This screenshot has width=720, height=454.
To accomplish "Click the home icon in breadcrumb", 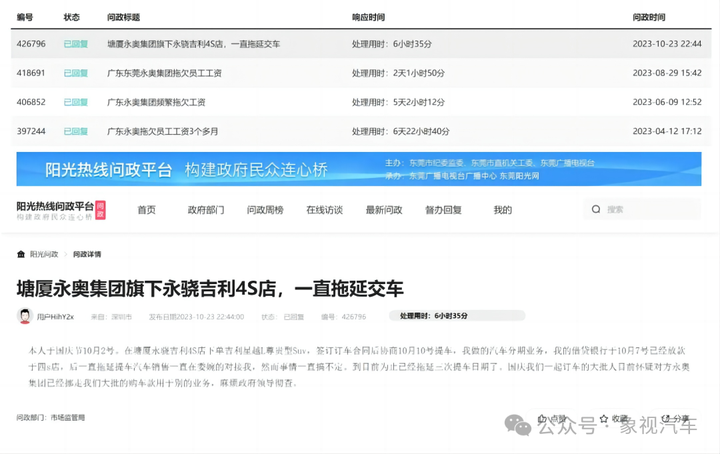I will click(x=21, y=254).
